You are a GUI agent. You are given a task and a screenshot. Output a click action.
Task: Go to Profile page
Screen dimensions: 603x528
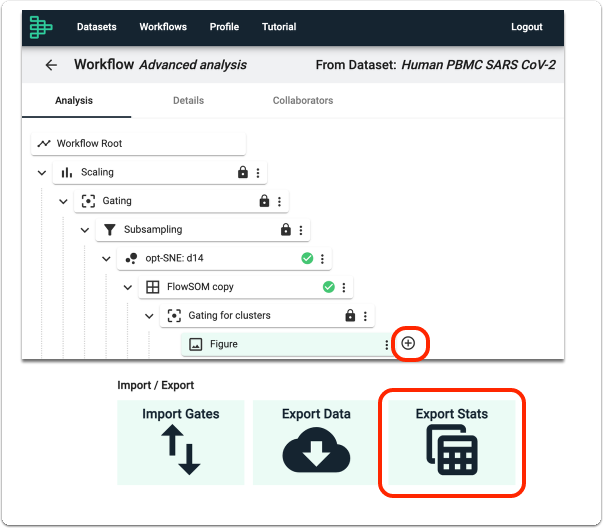tap(224, 27)
